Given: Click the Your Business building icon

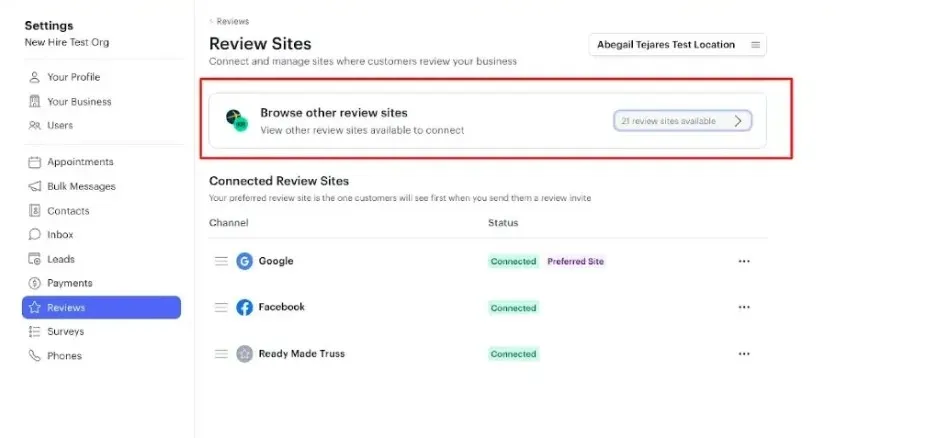Looking at the screenshot, I should click(35, 101).
